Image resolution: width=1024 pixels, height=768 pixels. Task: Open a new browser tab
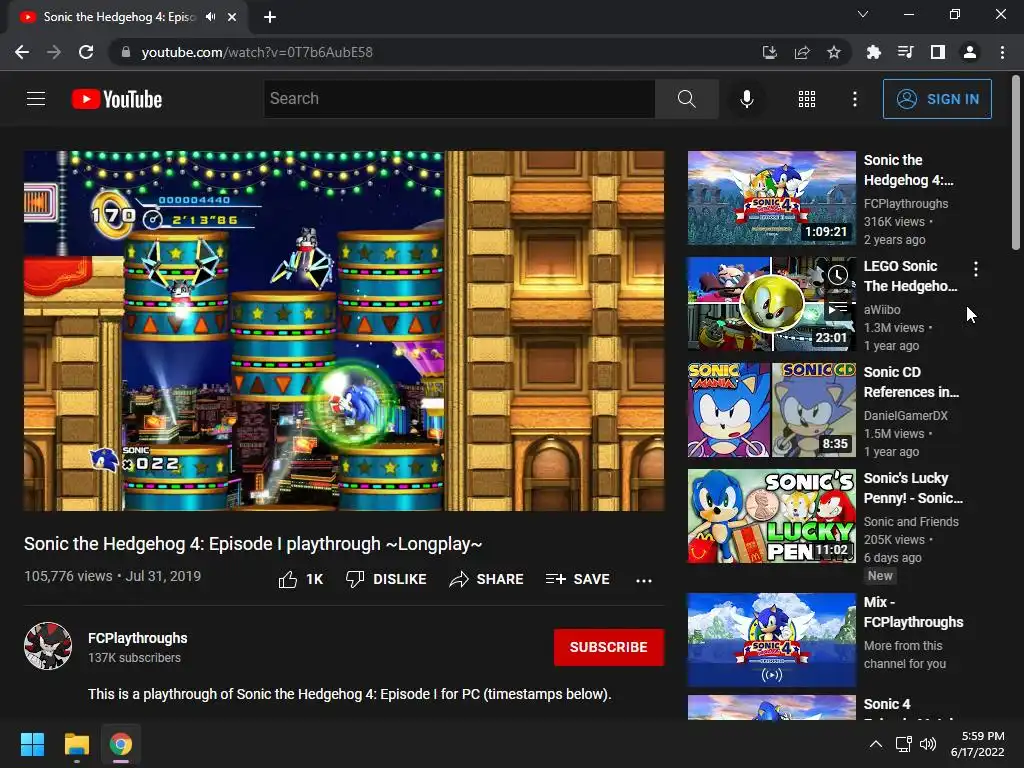(270, 17)
